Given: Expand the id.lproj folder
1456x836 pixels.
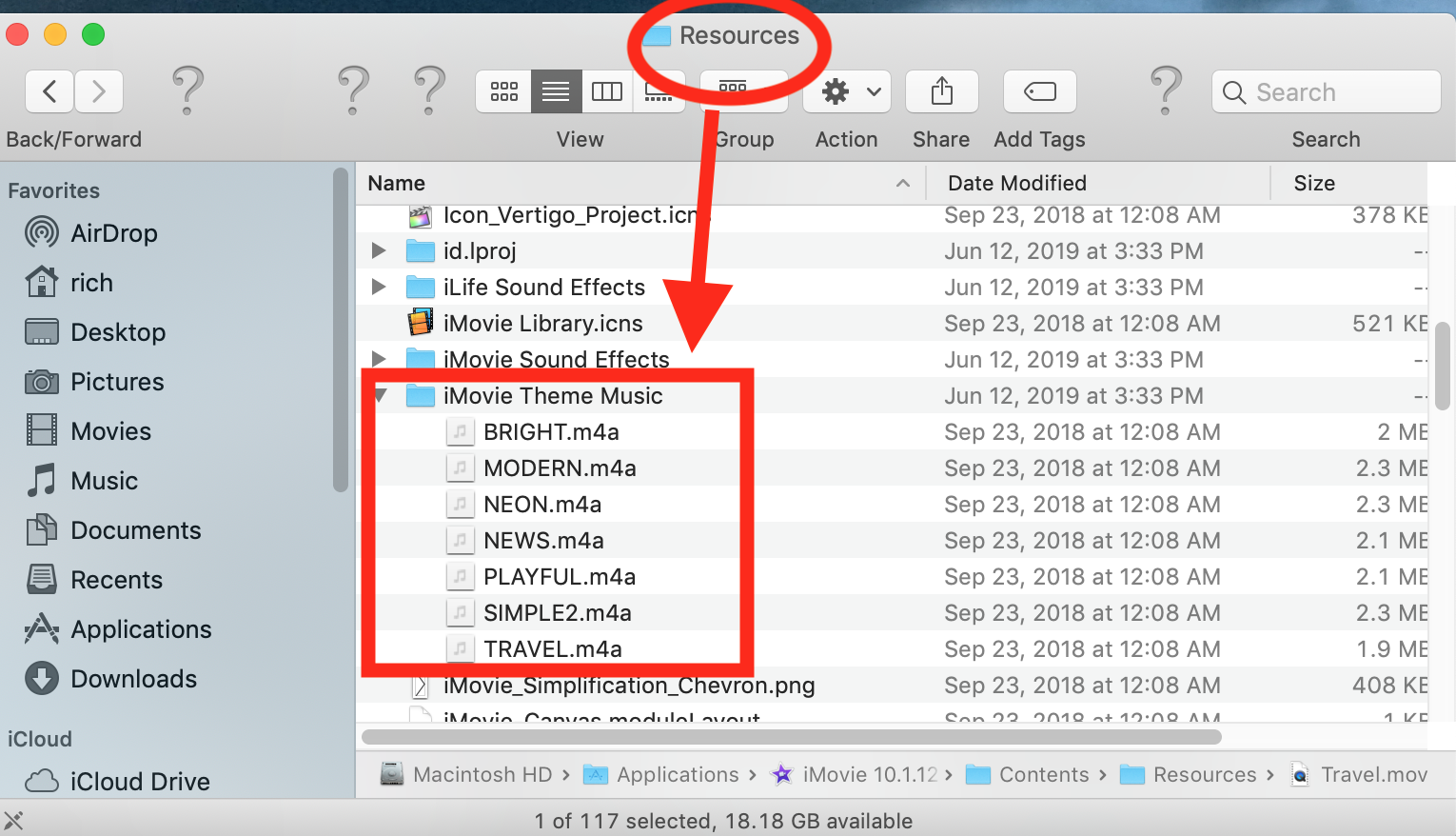Looking at the screenshot, I should point(379,251).
